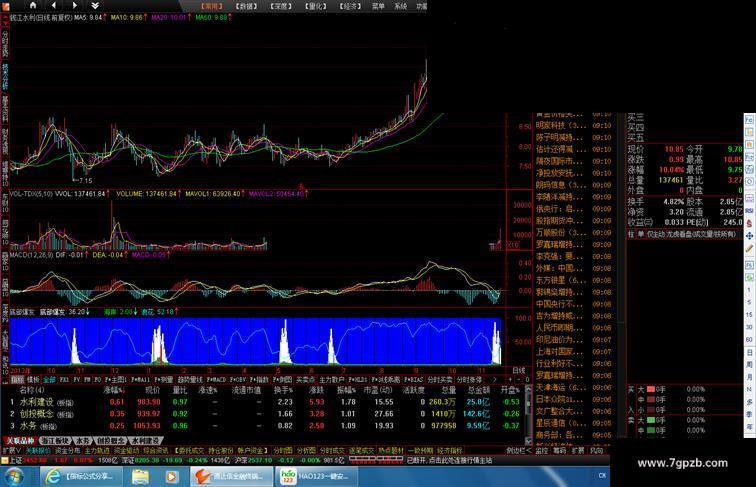Screen dimensions: 756x487
Task: Select the 指标 tab below the chart
Action: (x=17, y=380)
